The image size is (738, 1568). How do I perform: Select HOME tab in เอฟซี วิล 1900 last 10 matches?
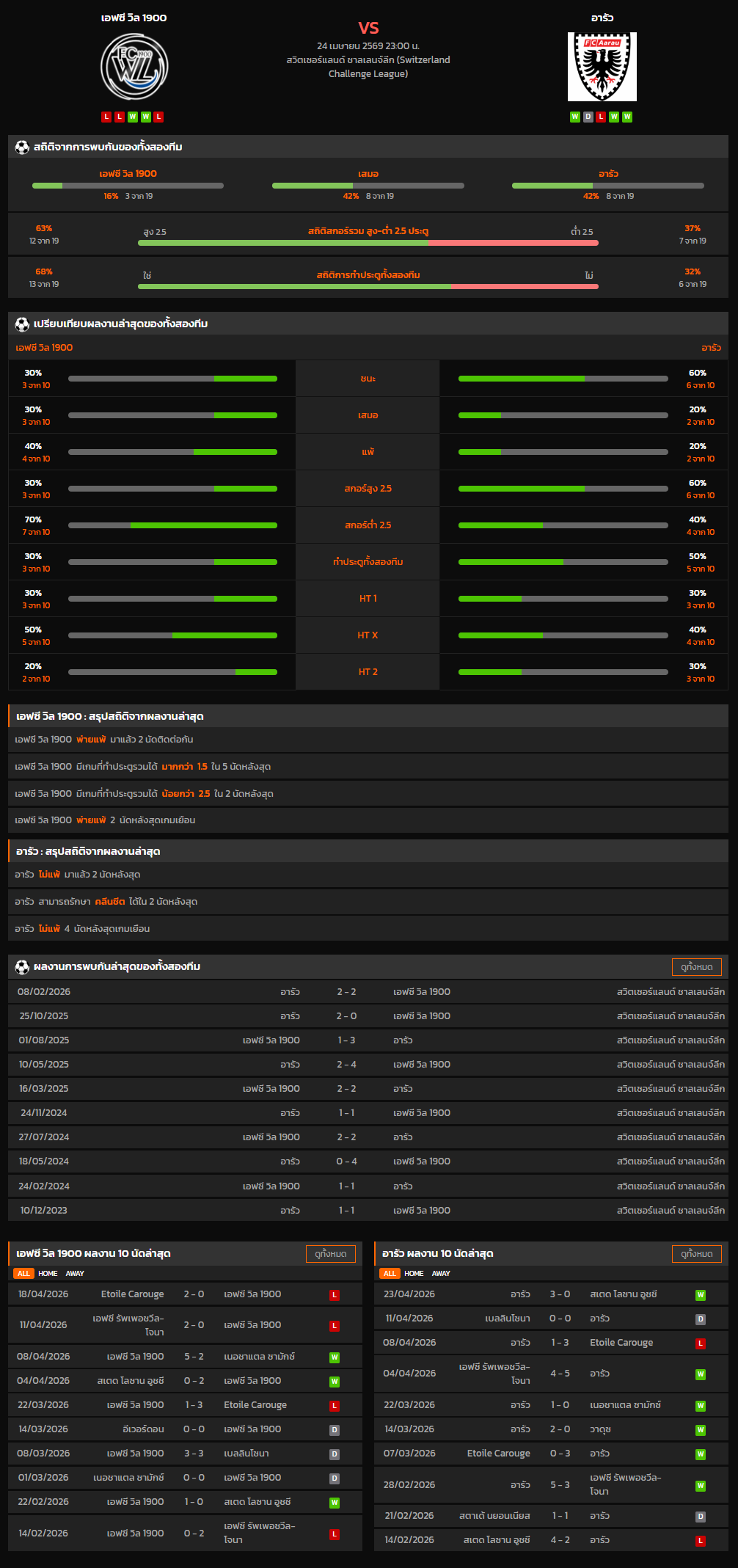pyautogui.click(x=48, y=1274)
